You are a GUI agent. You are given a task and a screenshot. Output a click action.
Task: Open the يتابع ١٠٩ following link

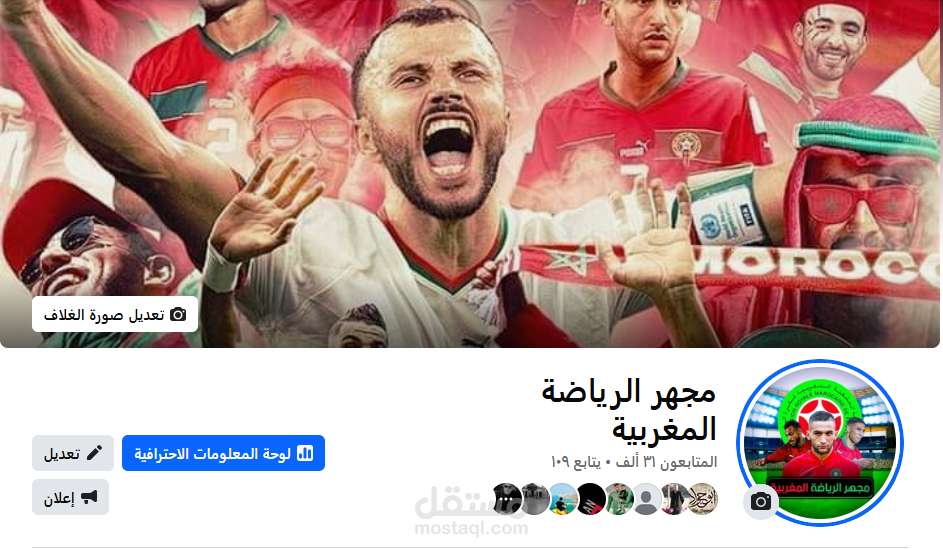click(576, 462)
